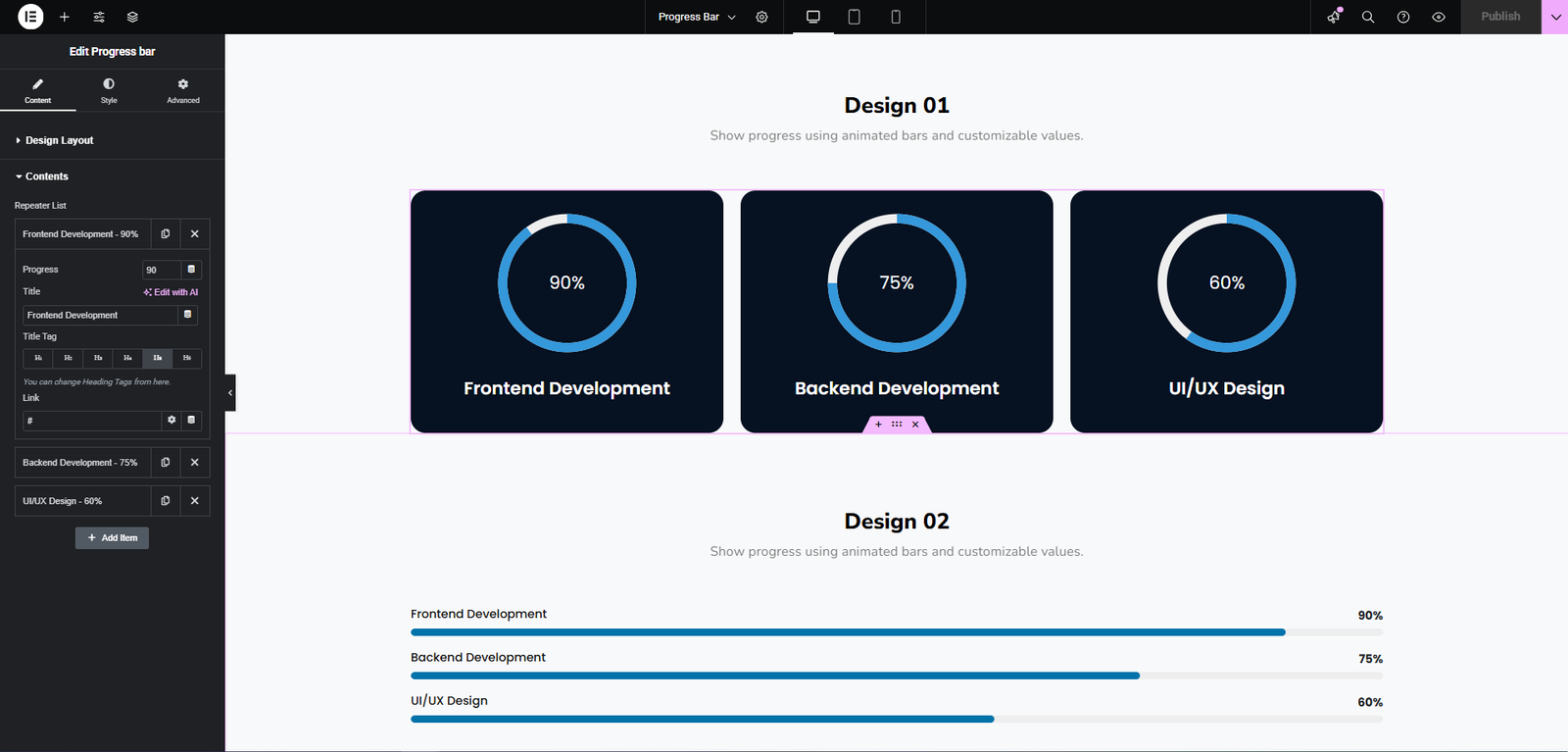Open the Progress Bar document dropdown

pos(697,17)
